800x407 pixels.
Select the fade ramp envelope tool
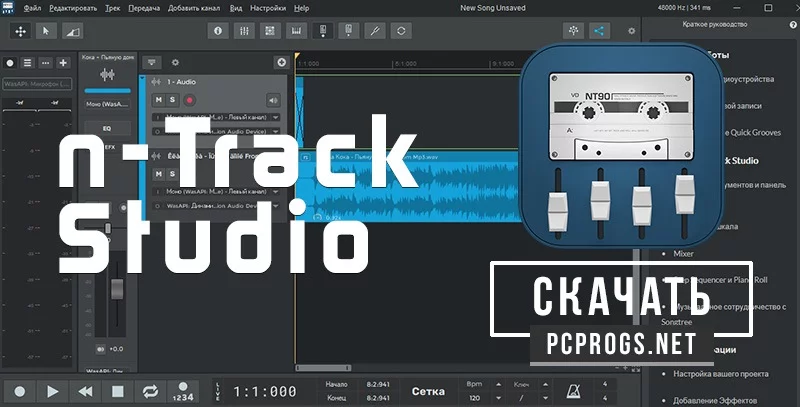coord(71,32)
